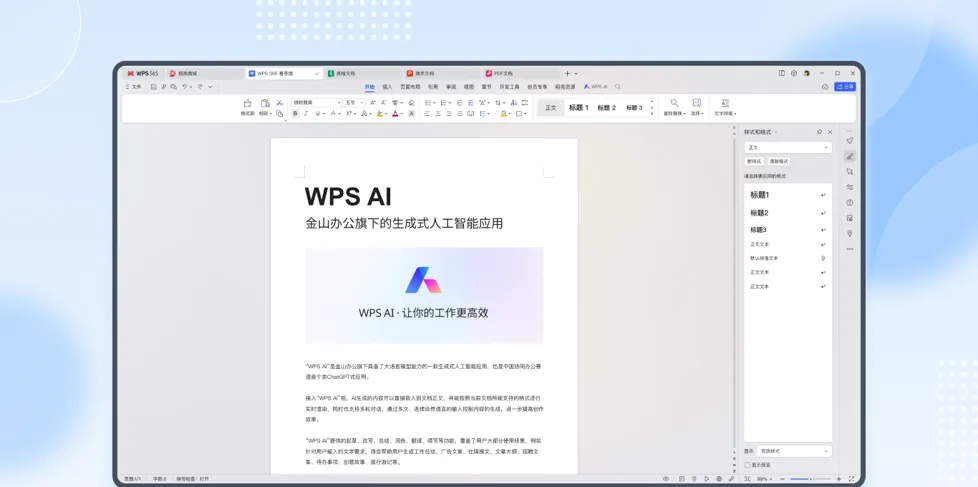Open the 文件 menu
978x487 pixels.
tap(133, 87)
